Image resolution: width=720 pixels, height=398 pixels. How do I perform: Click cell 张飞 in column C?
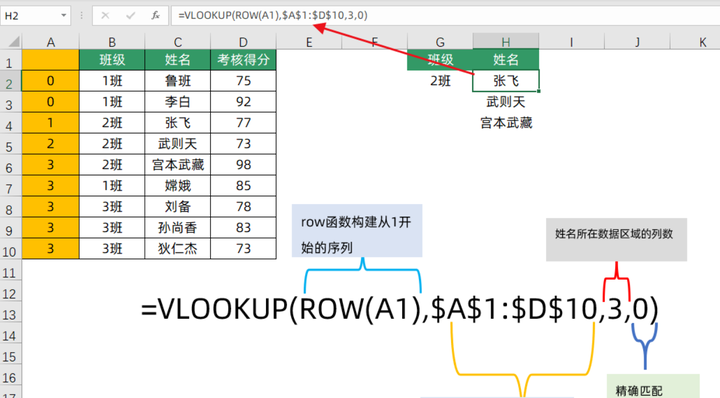[x=178, y=123]
